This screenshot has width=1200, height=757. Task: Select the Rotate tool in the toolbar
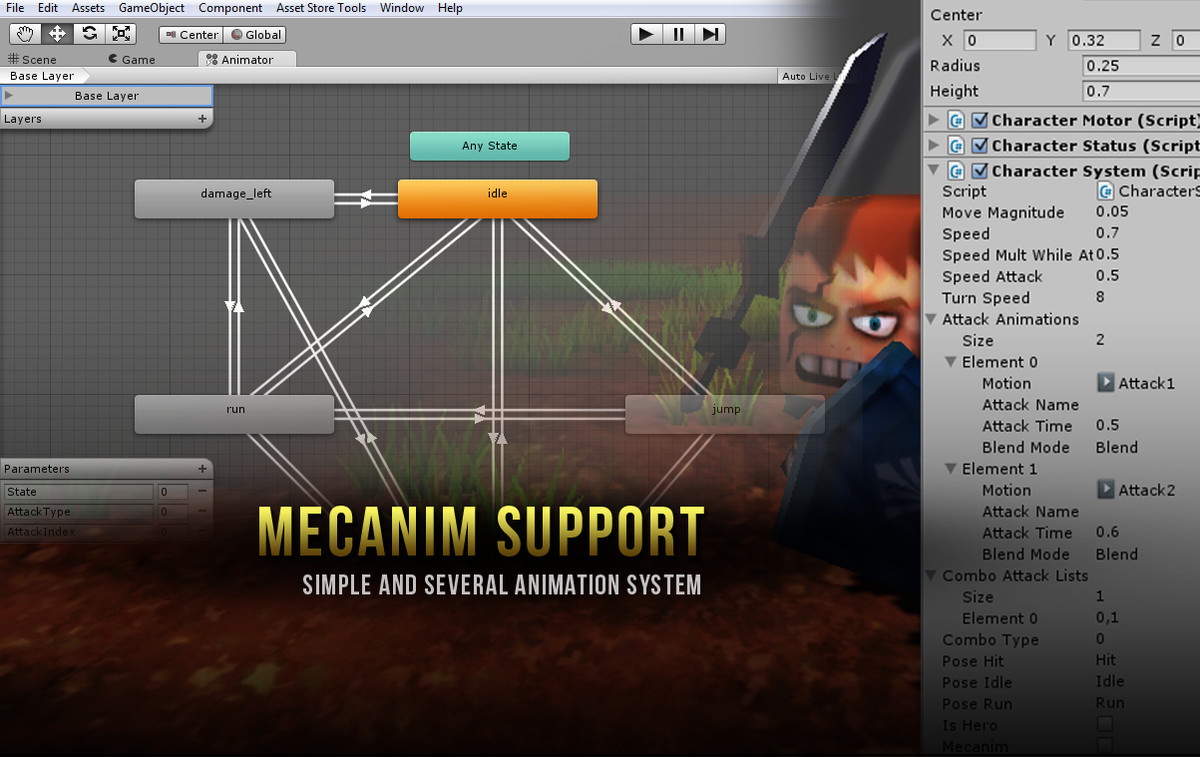click(89, 34)
